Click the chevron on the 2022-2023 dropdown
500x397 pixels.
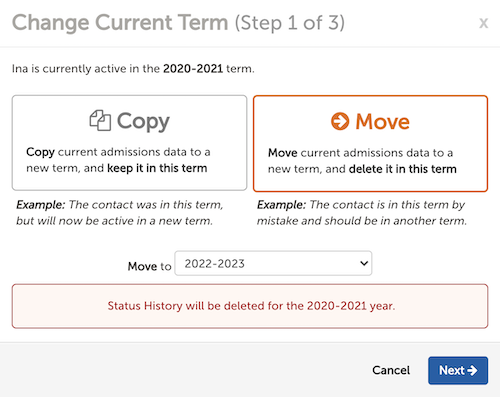click(x=364, y=263)
